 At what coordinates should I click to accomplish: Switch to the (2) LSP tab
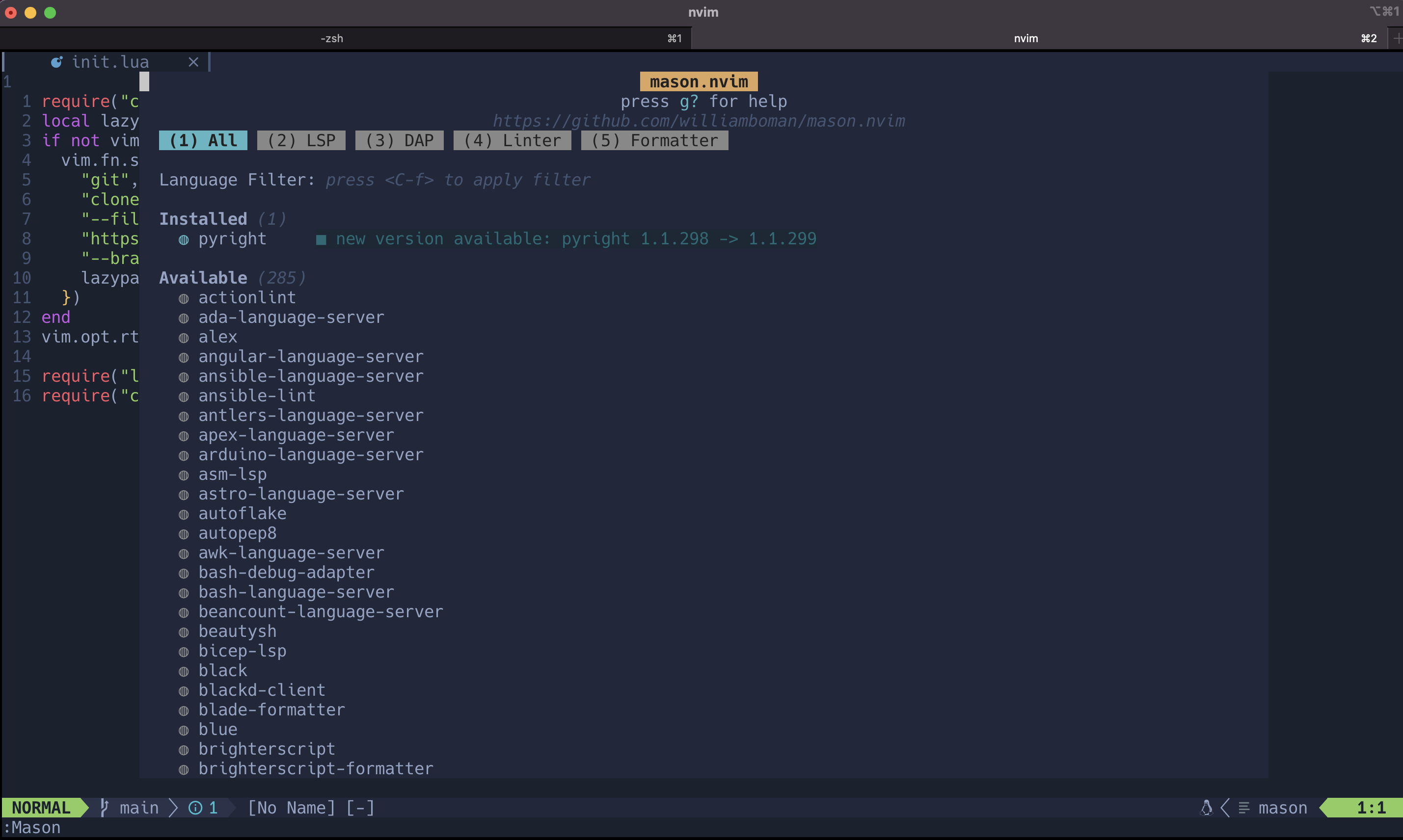[x=301, y=140]
